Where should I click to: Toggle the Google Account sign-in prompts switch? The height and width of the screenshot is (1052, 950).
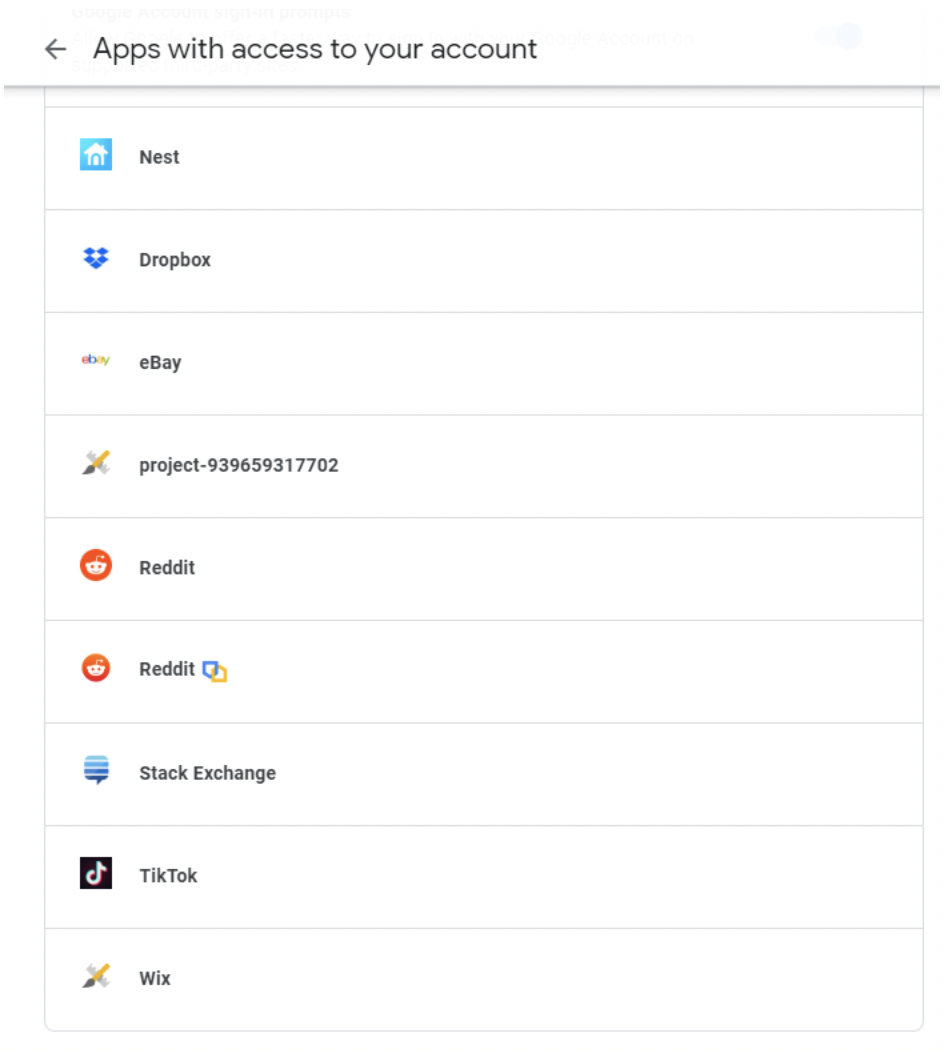838,36
